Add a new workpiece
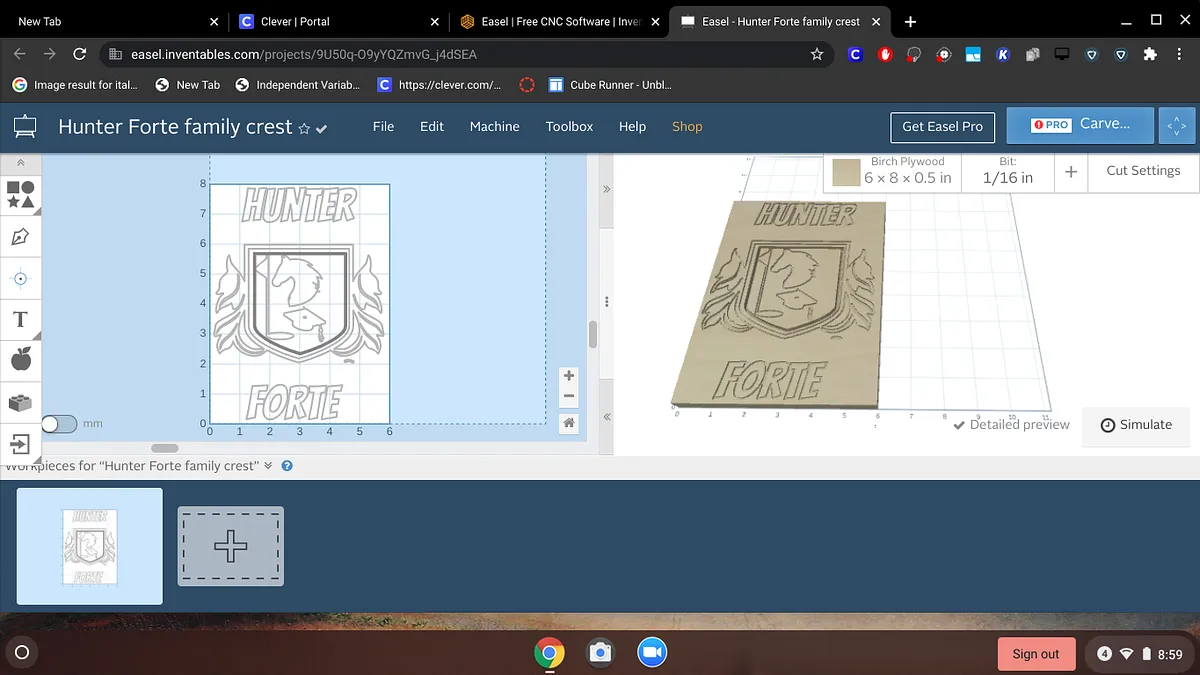 pos(231,546)
